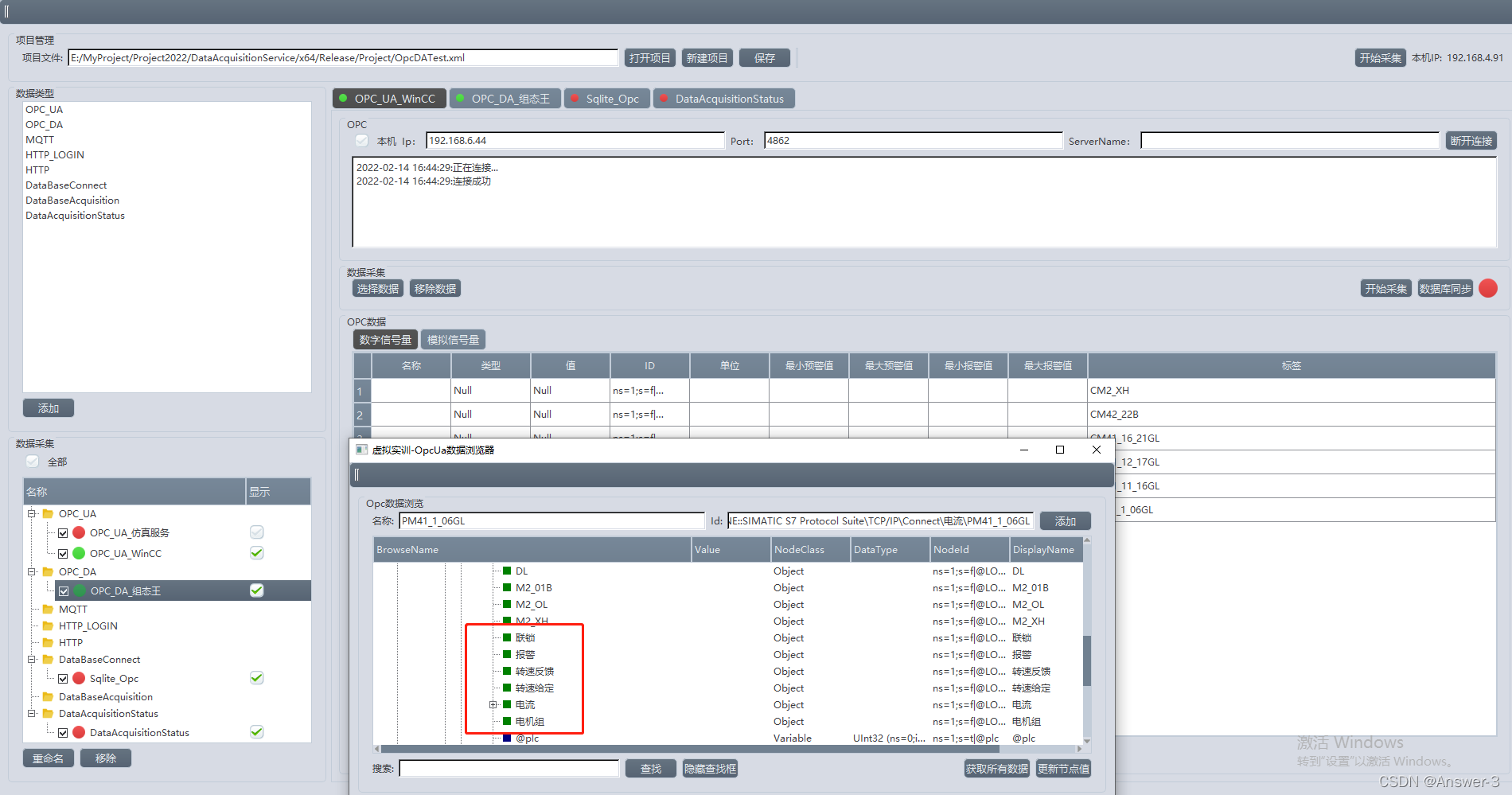This screenshot has height=795, width=1512.
Task: Click the 更新节点值 button
Action: (x=1063, y=769)
